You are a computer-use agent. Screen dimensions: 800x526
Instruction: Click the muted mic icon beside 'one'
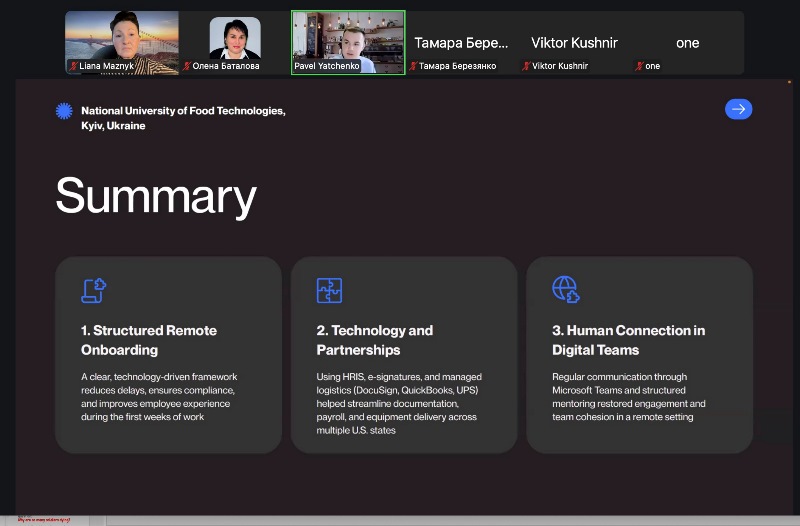click(x=639, y=66)
